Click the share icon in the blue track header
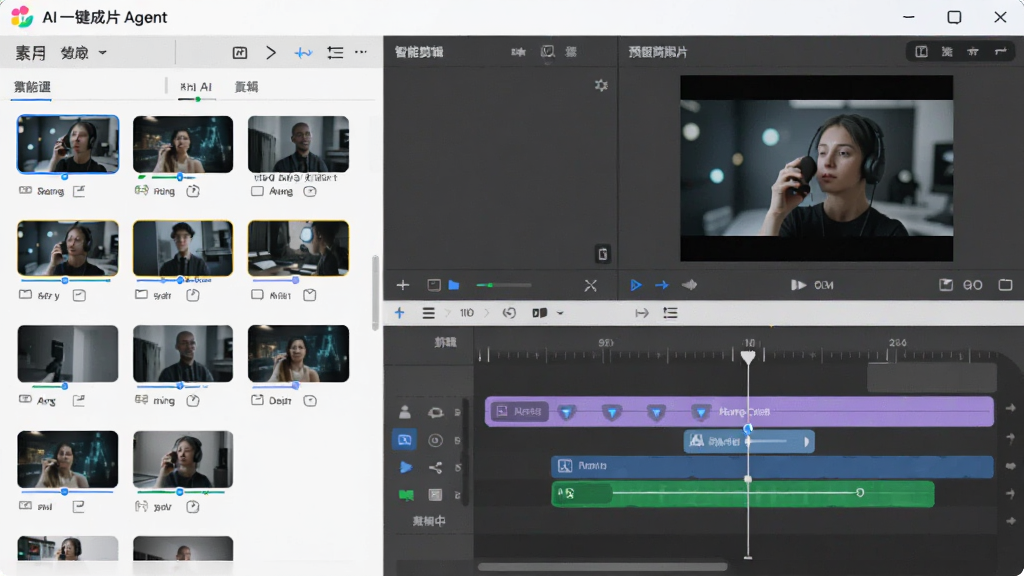The height and width of the screenshot is (576, 1024). tap(436, 467)
